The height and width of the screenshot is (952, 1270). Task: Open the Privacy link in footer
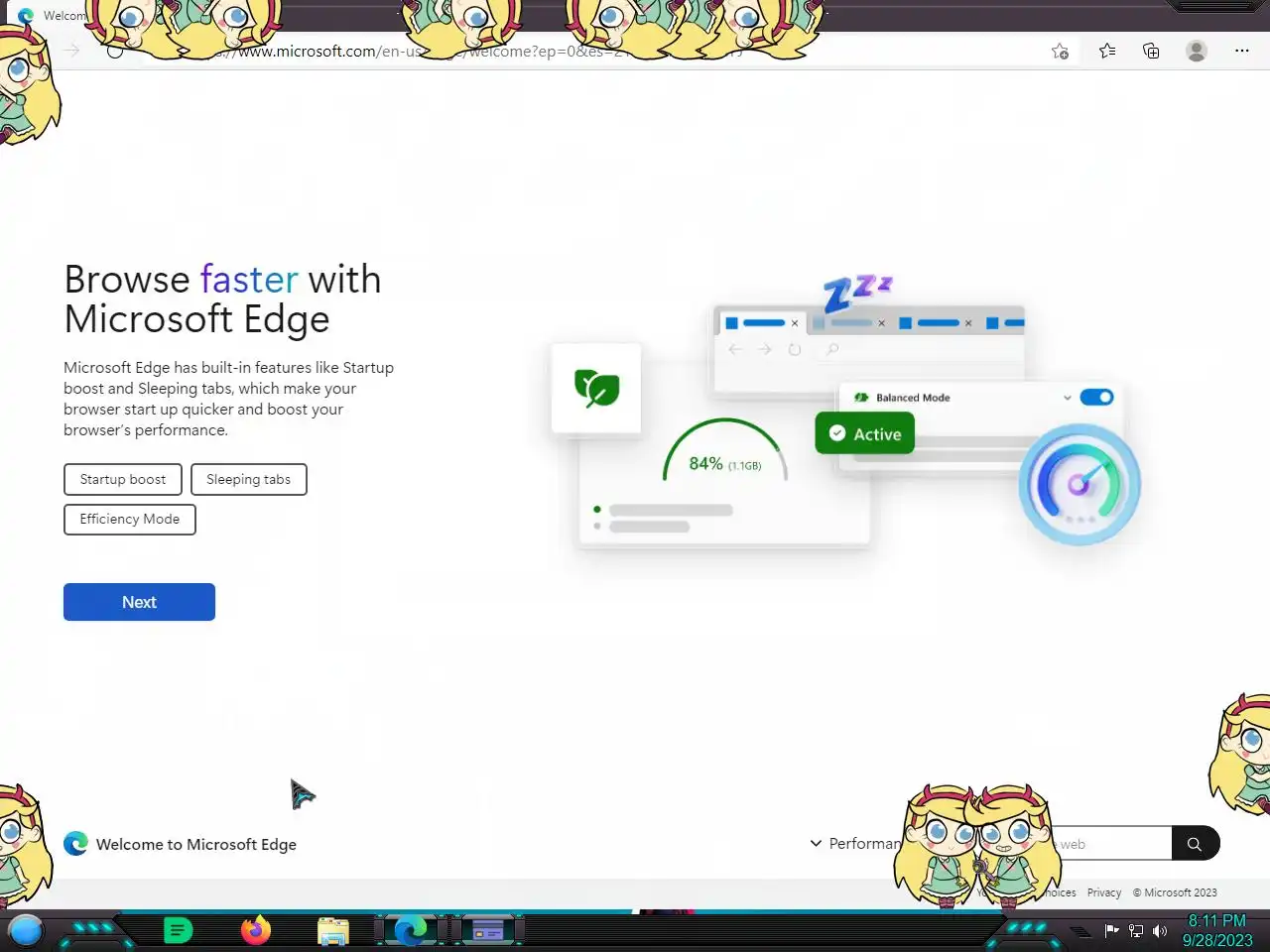tap(1103, 892)
